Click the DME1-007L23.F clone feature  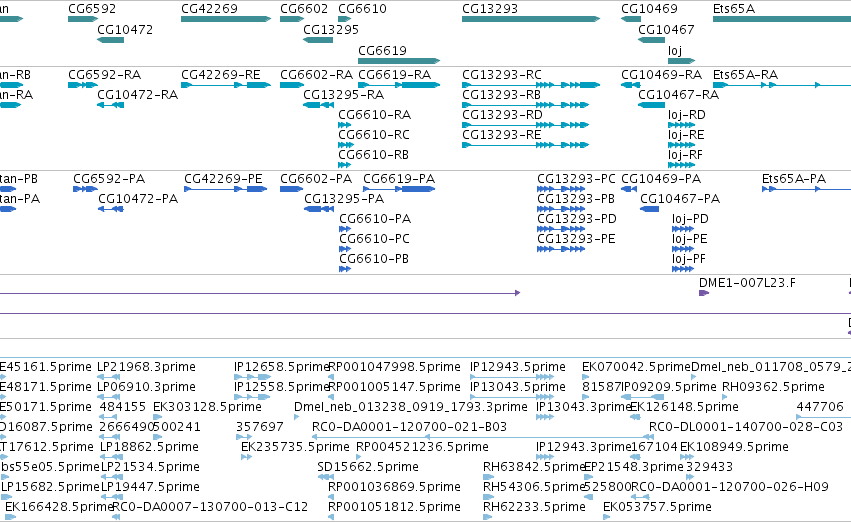747,283
